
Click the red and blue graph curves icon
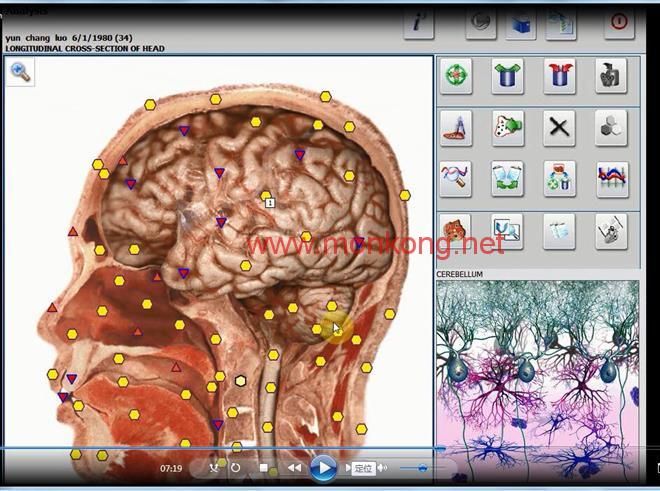click(613, 179)
